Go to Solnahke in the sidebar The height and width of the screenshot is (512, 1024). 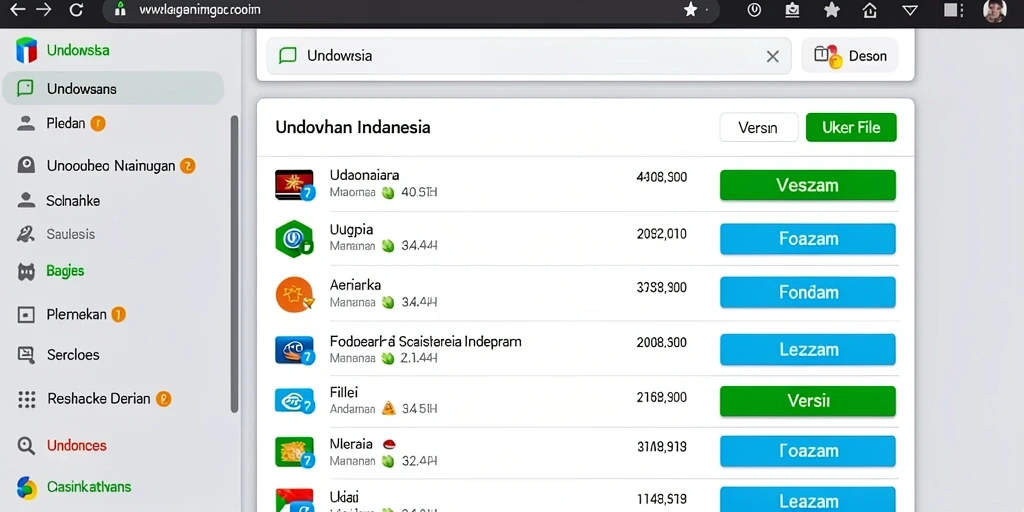73,200
